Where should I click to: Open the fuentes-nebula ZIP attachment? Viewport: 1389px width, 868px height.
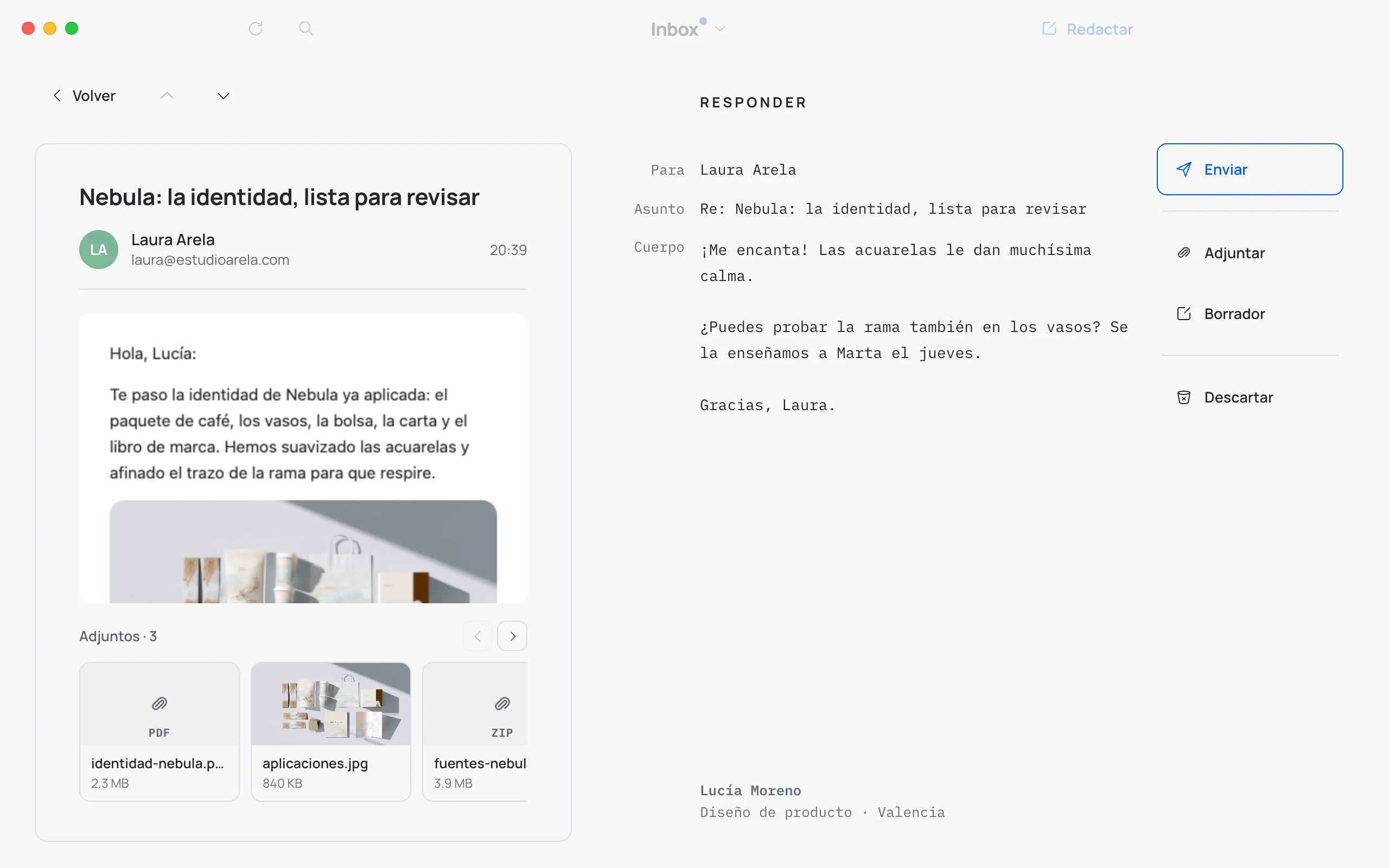pyautogui.click(x=475, y=731)
